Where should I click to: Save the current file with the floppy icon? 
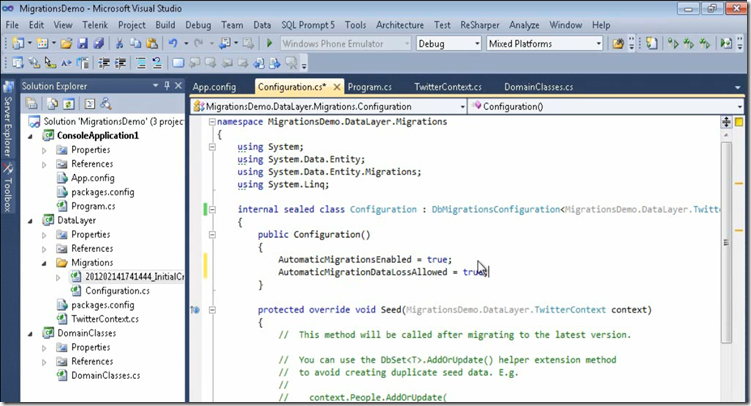83,44
